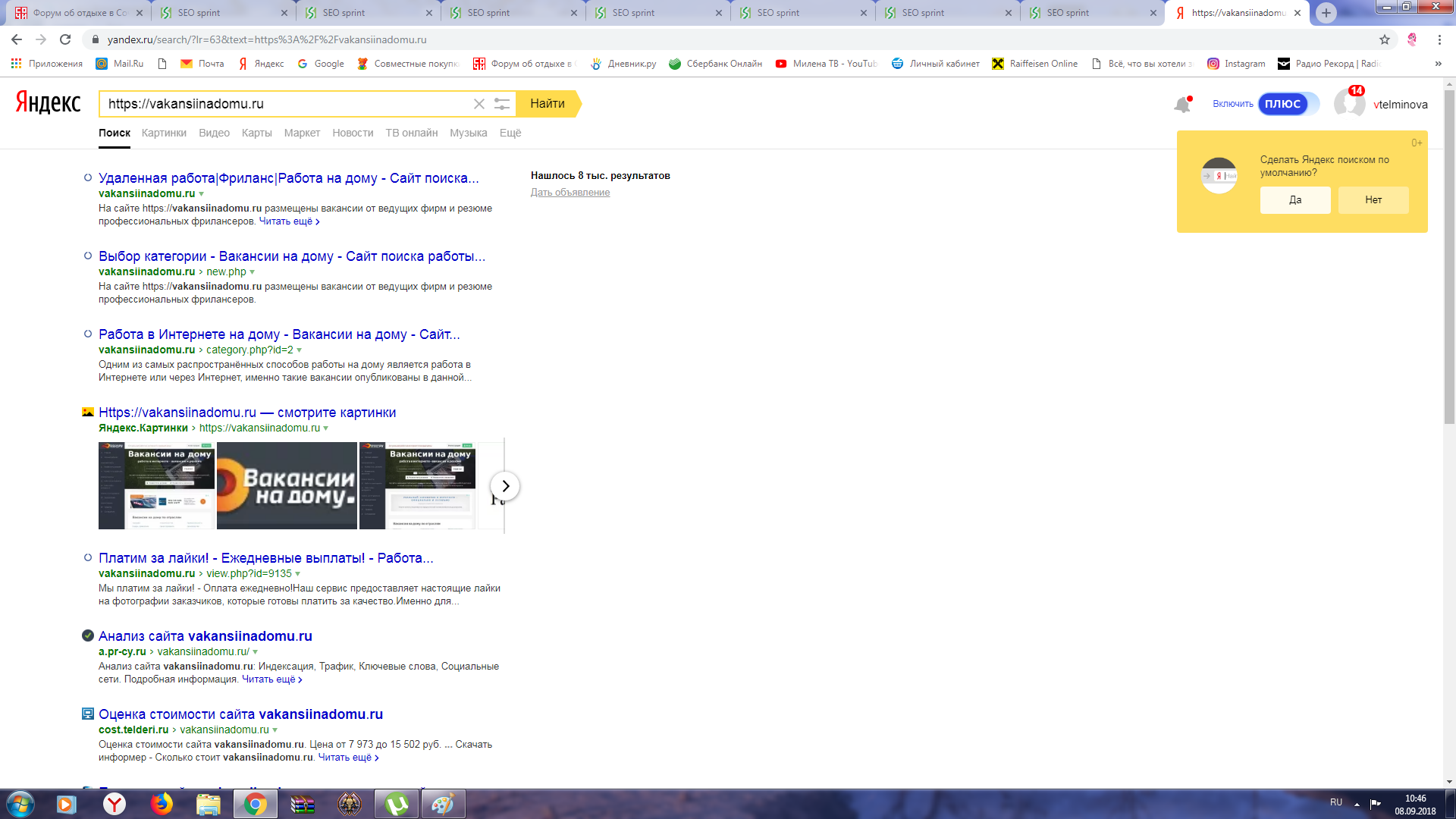Expand the arrow next to new.php
1456x819 pixels.
coord(253,272)
